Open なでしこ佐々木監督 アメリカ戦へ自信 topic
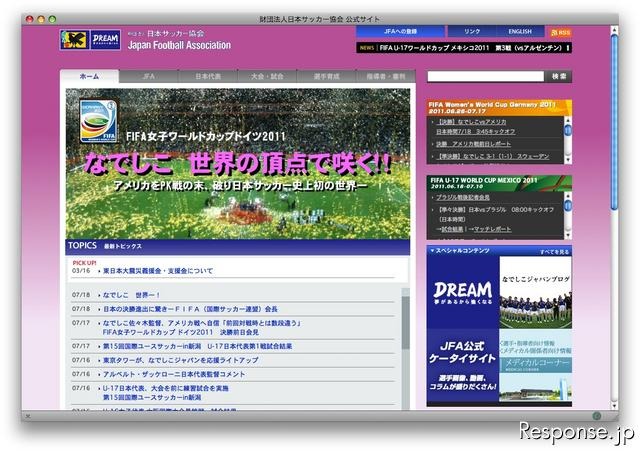The width and height of the screenshot is (640, 451). (202, 327)
